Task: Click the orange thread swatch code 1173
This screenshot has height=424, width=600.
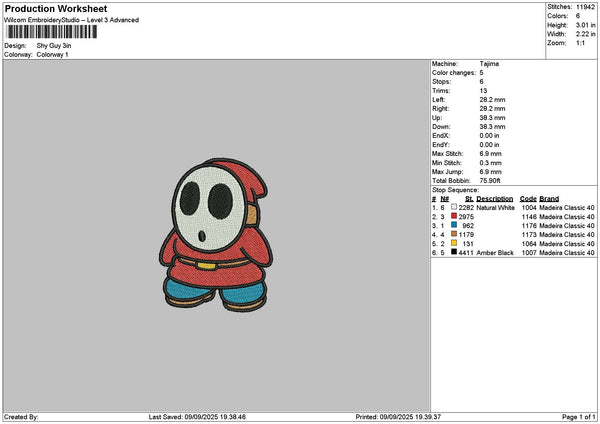Action: 454,234
